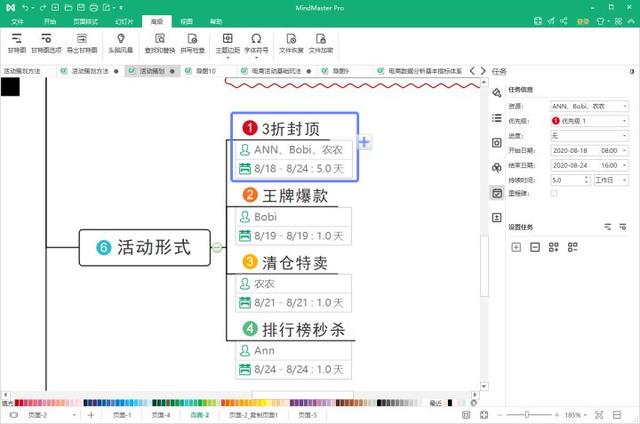Open the outline list panel in sidebar

point(497,118)
